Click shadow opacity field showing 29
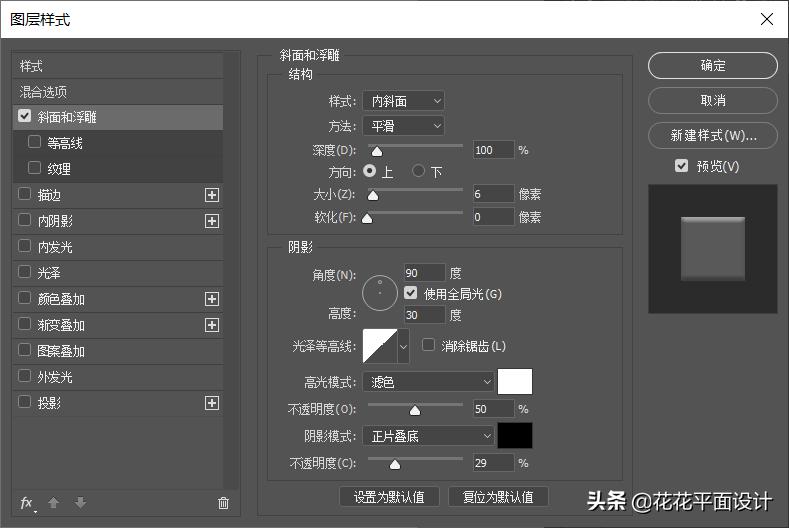The height and width of the screenshot is (528, 789). coord(494,463)
